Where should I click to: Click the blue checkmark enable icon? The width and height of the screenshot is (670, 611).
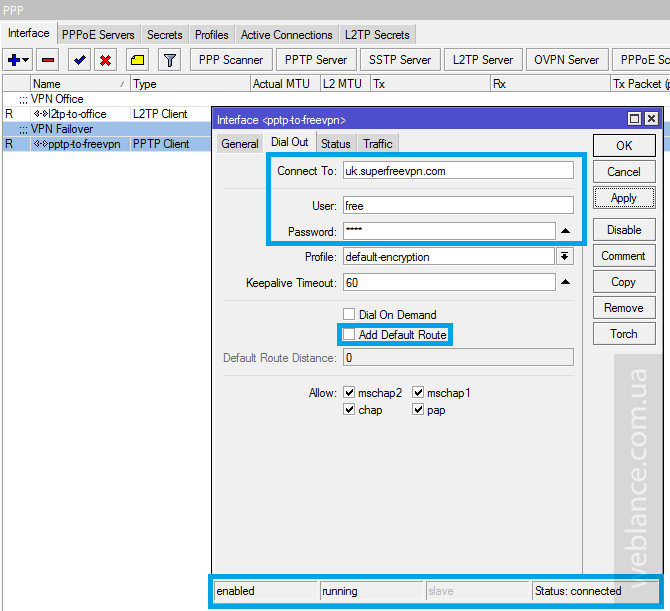point(79,60)
